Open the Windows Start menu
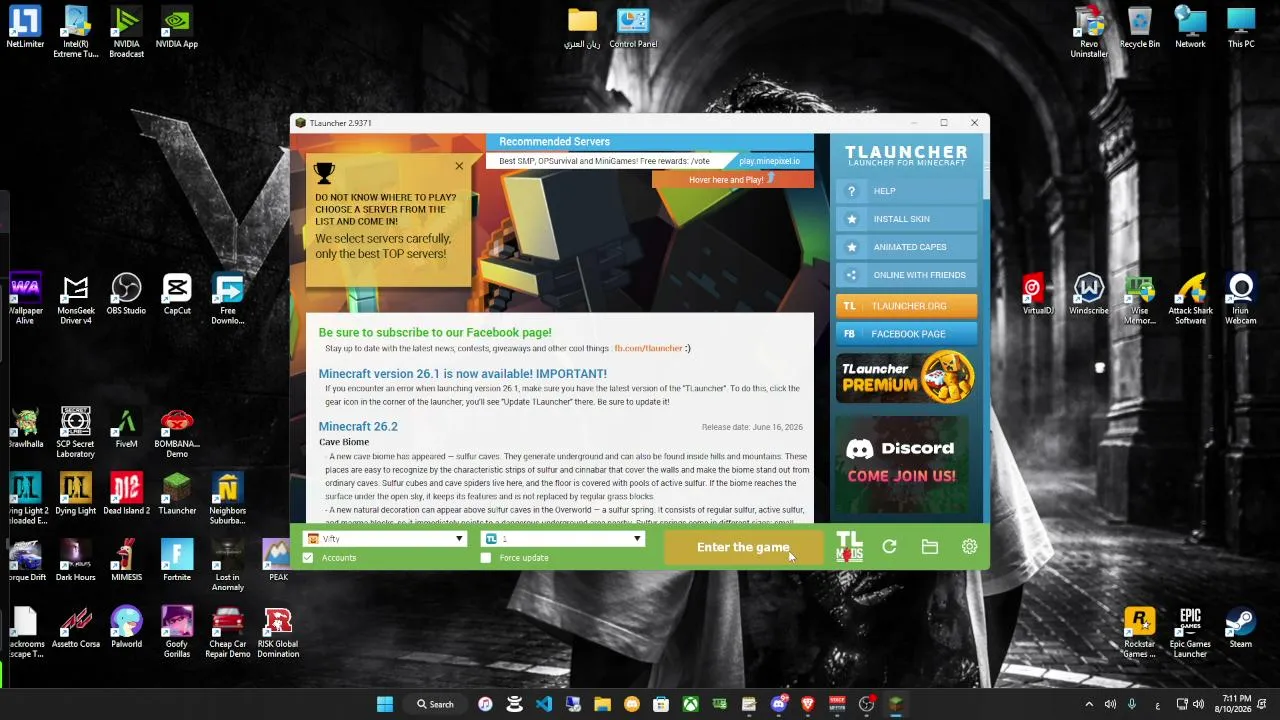Screen dimensions: 1280x720 click(x=385, y=704)
